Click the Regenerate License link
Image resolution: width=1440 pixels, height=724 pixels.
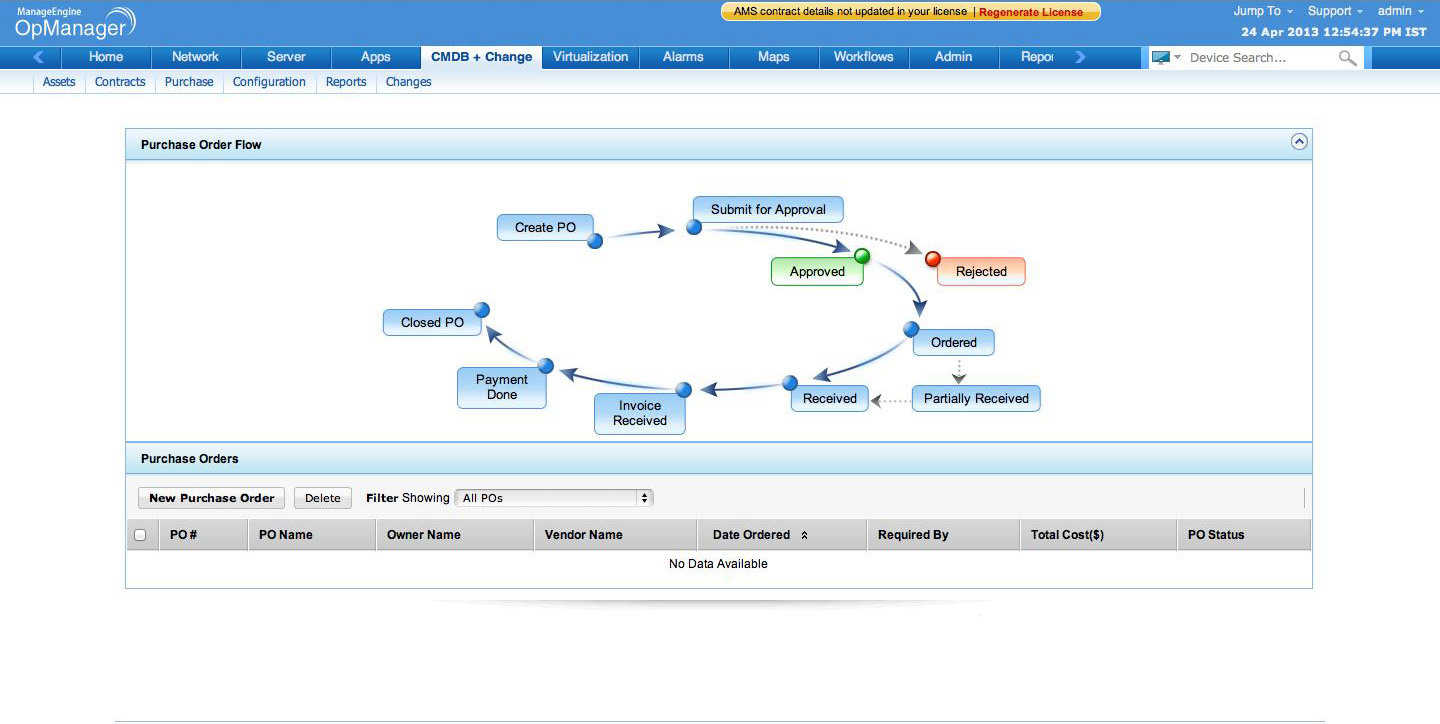1031,12
